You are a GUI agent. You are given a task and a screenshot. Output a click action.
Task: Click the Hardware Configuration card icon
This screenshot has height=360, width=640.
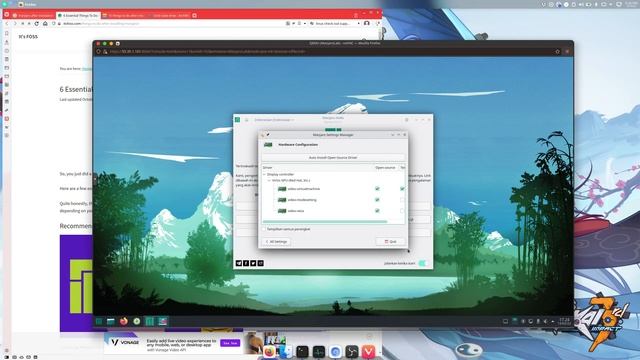[268, 144]
